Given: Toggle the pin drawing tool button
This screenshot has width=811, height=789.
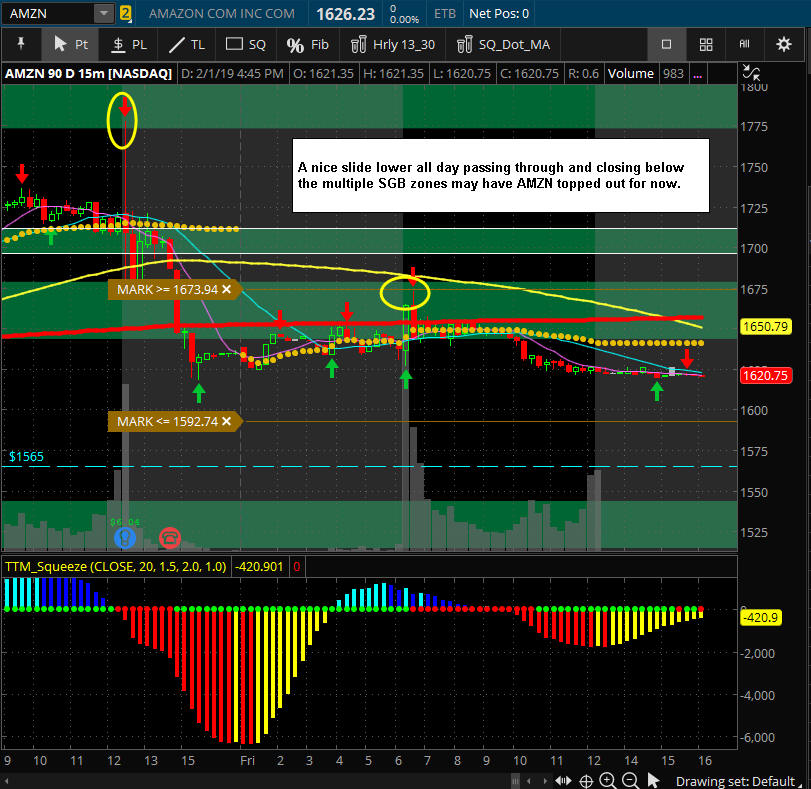Looking at the screenshot, I should (21, 44).
